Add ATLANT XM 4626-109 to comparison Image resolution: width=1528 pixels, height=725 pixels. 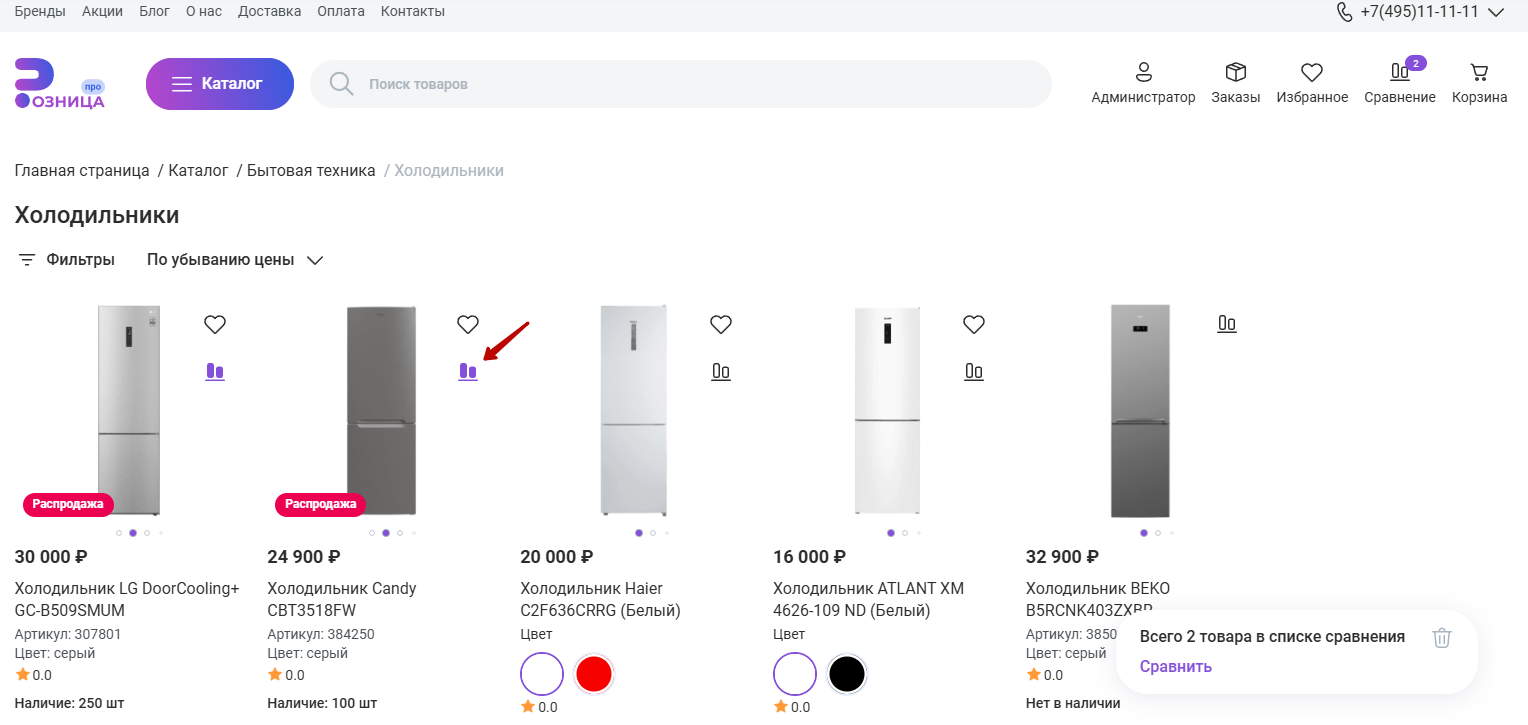click(x=974, y=371)
